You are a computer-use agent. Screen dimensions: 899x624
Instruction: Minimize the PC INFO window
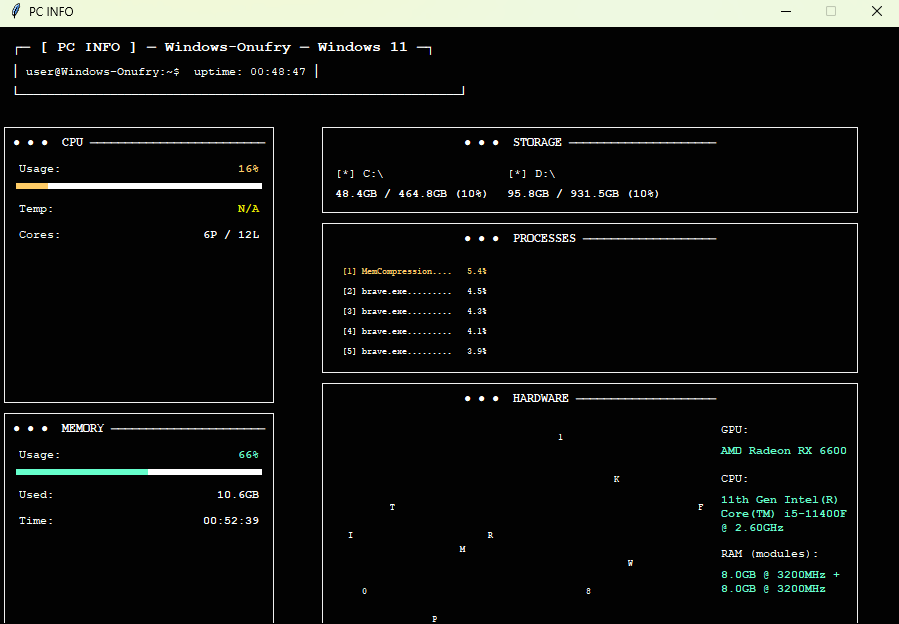(x=786, y=11)
